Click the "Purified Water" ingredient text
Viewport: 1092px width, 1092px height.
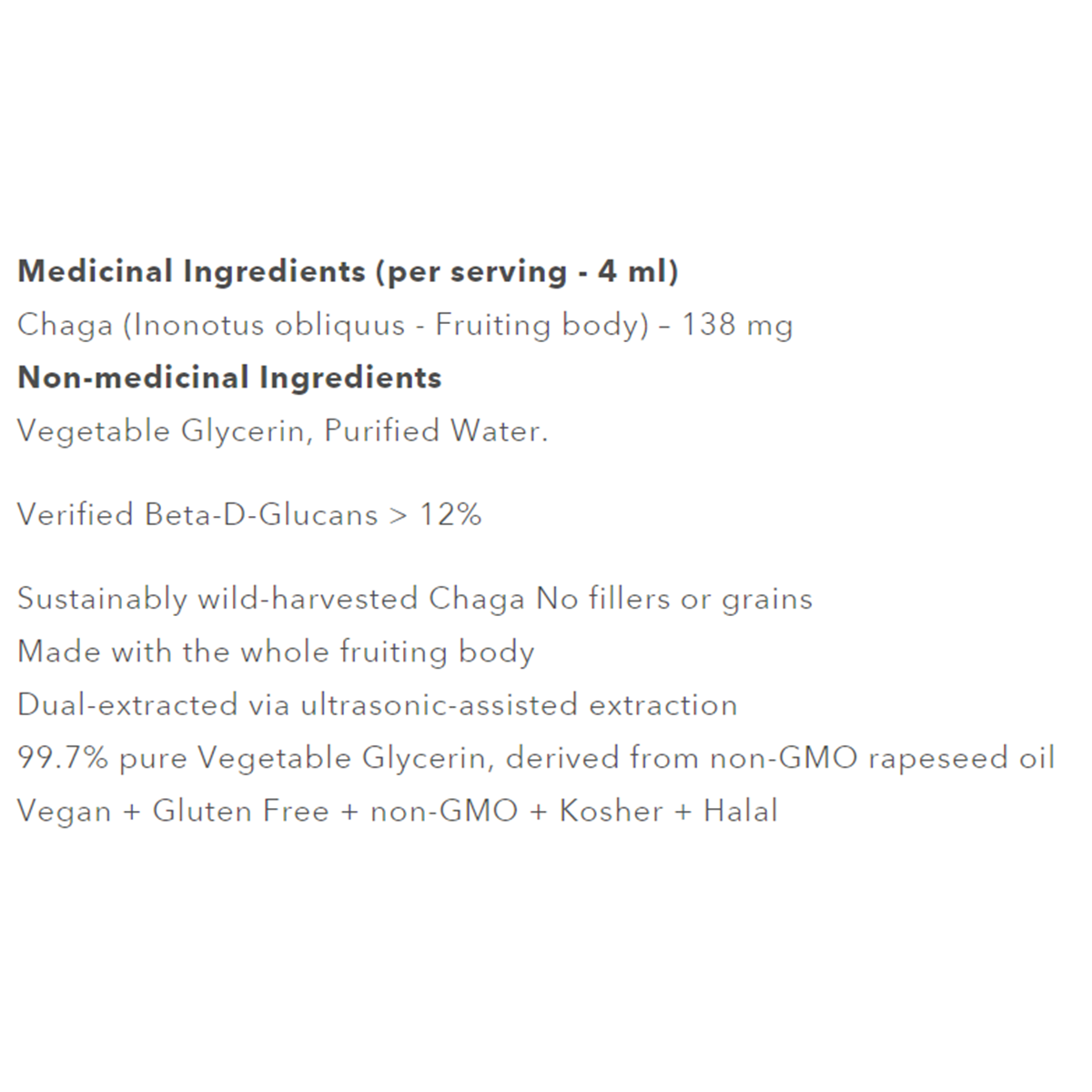433,430
